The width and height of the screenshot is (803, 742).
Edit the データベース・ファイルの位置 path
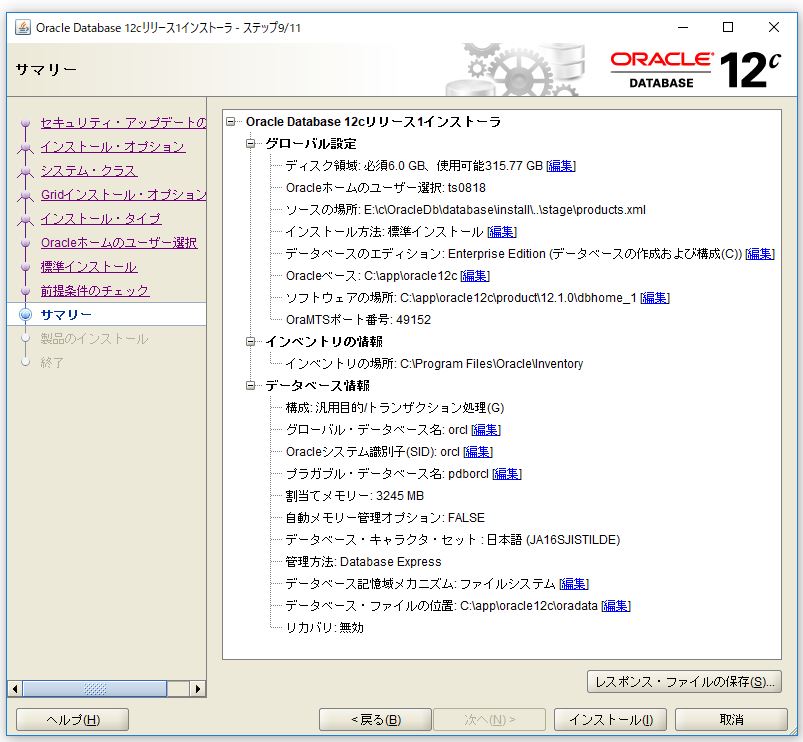tap(616, 606)
